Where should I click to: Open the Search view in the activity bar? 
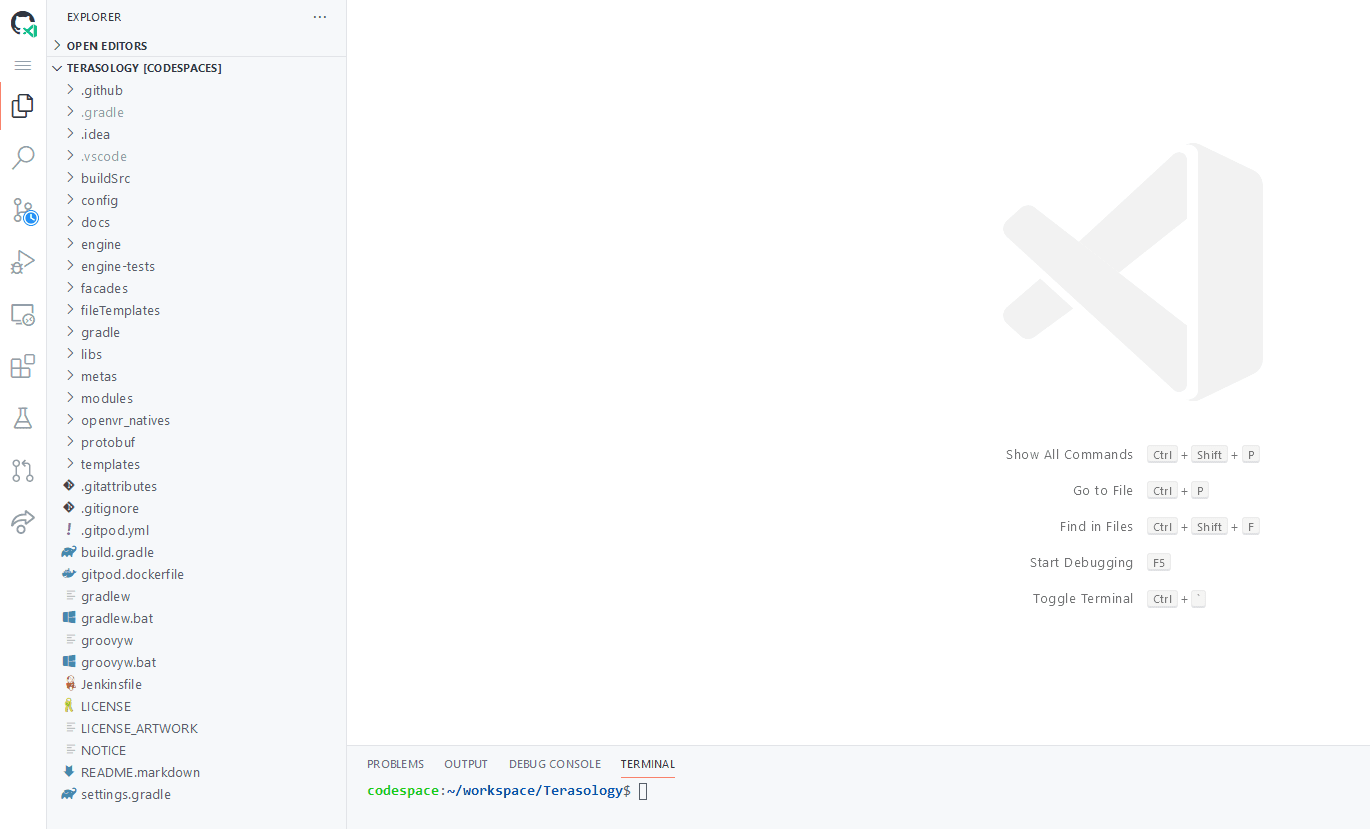point(22,157)
